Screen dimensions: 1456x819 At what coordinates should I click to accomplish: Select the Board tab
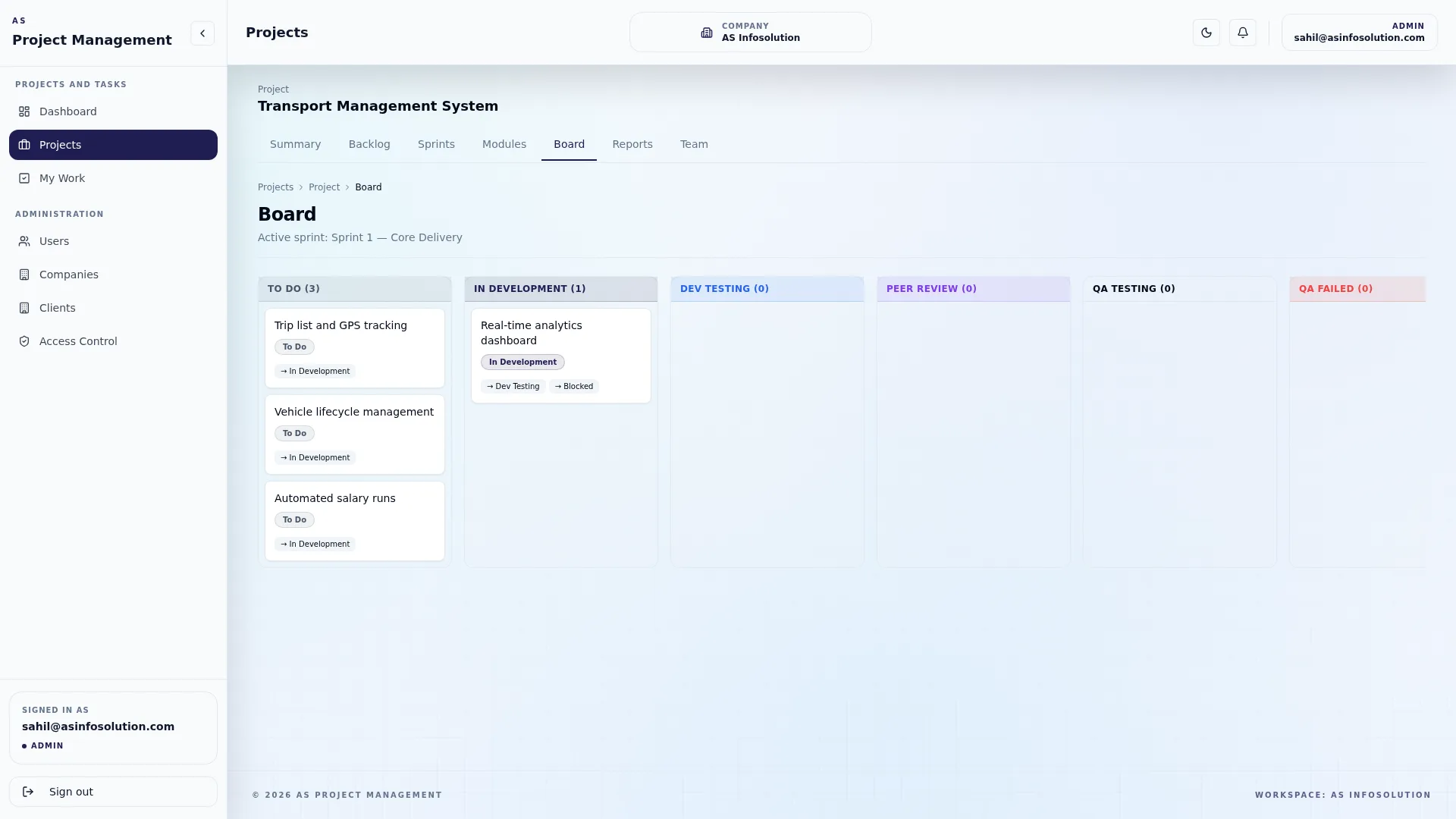(569, 144)
